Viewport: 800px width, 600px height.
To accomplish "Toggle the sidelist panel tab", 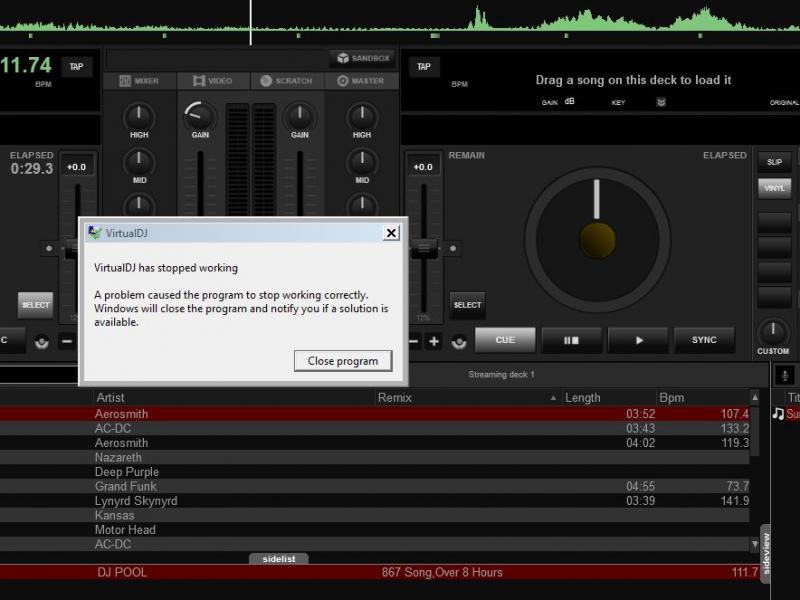I will tap(278, 559).
